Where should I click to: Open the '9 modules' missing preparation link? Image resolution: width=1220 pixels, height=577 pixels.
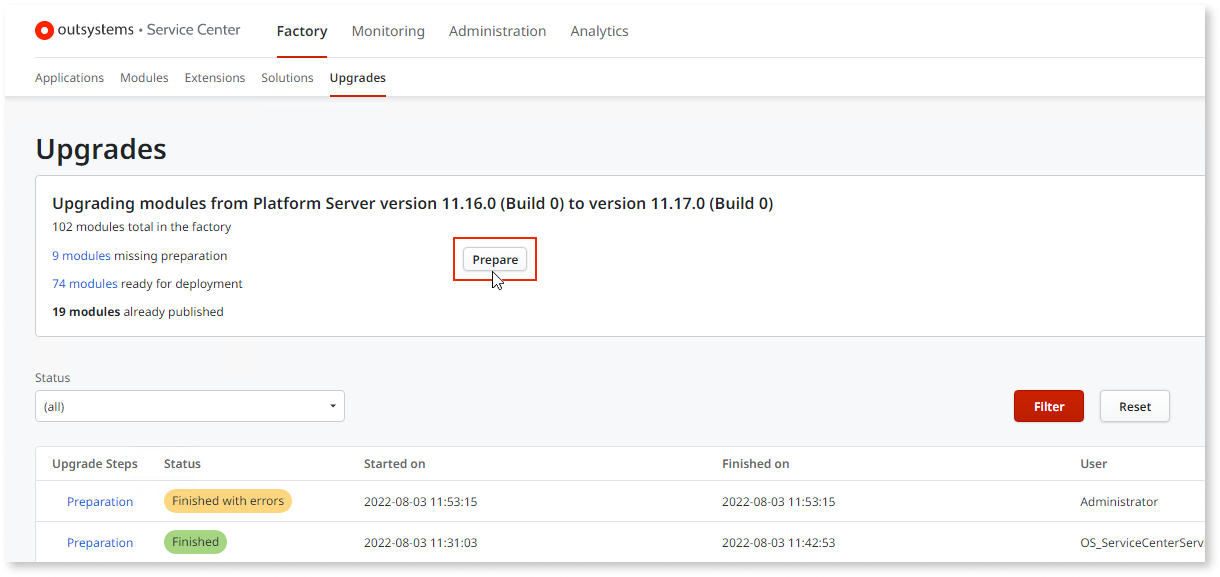[81, 255]
